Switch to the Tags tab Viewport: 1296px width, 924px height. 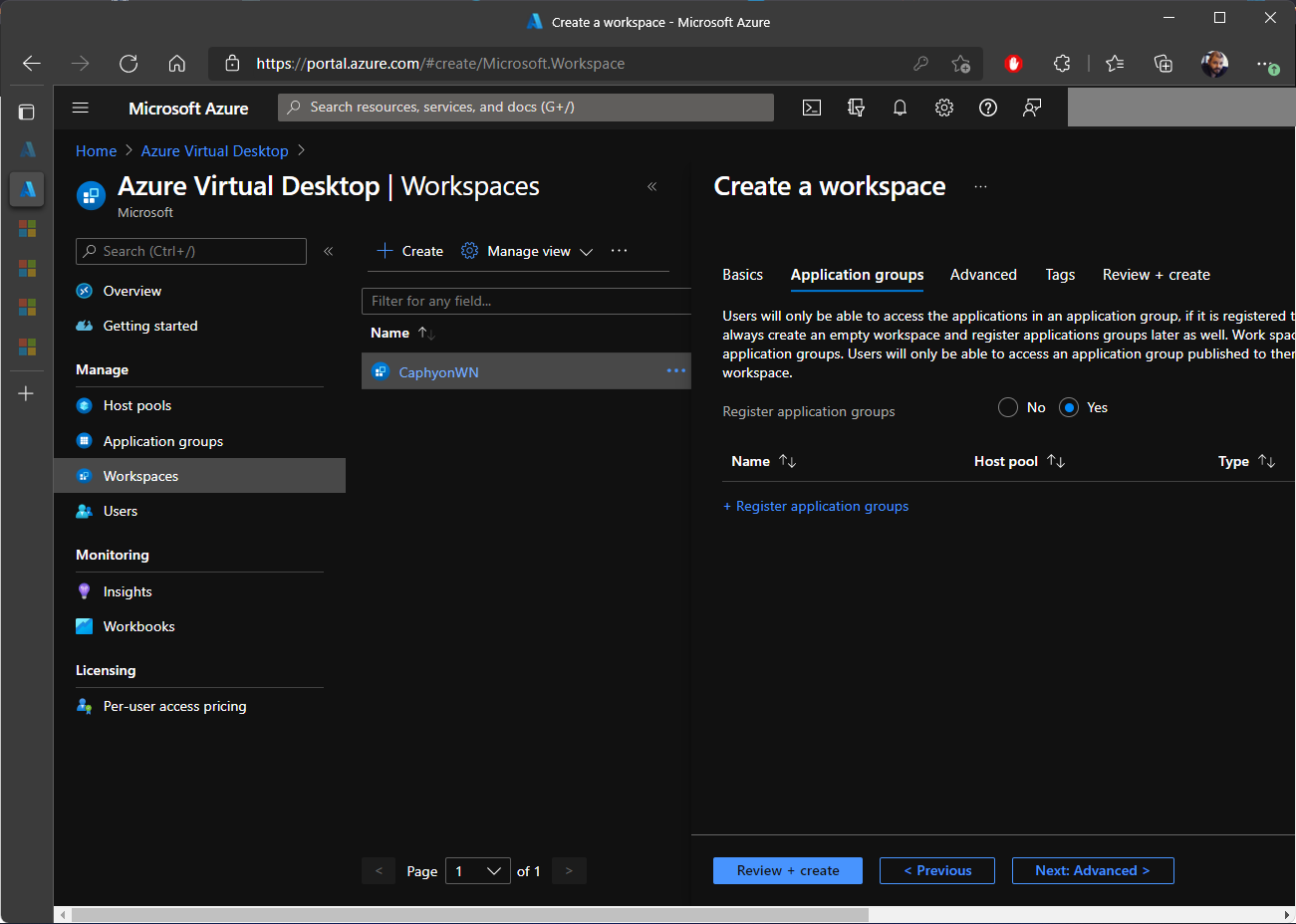point(1060,275)
